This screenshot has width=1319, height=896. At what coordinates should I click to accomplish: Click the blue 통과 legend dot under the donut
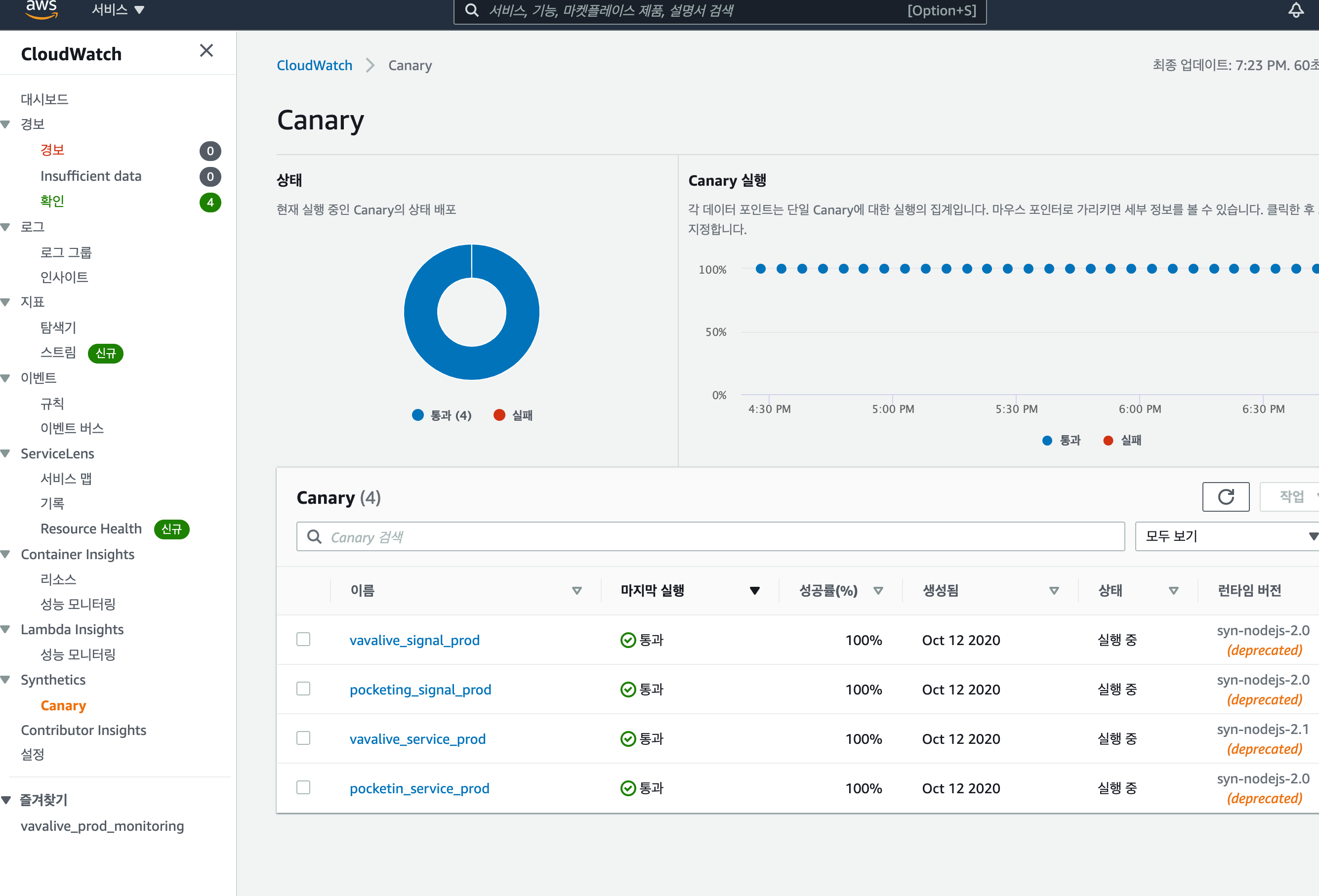click(418, 415)
